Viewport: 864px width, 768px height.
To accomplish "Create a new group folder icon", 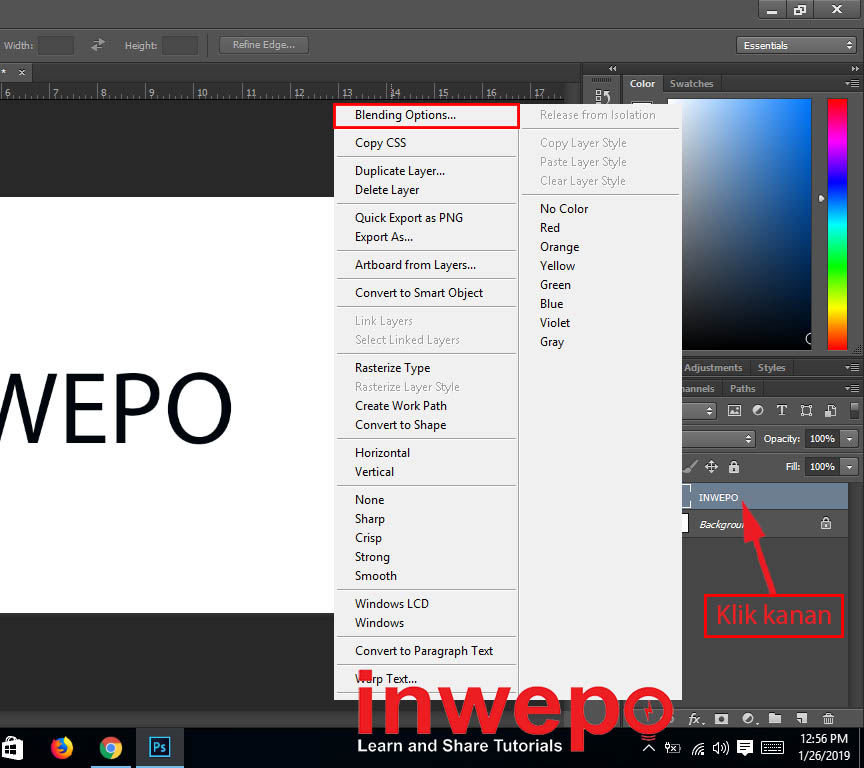I will pyautogui.click(x=775, y=718).
